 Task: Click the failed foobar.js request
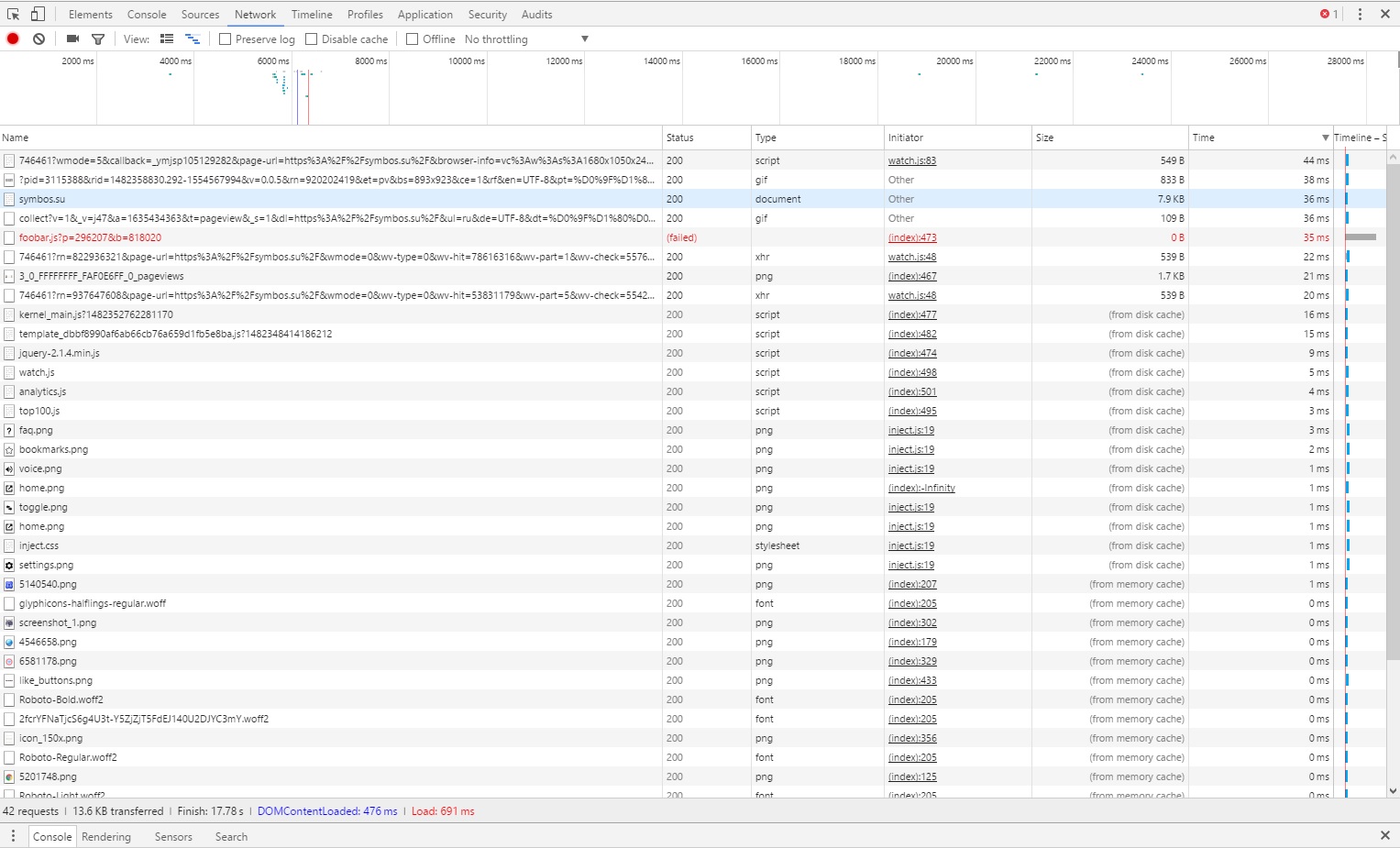[x=90, y=237]
